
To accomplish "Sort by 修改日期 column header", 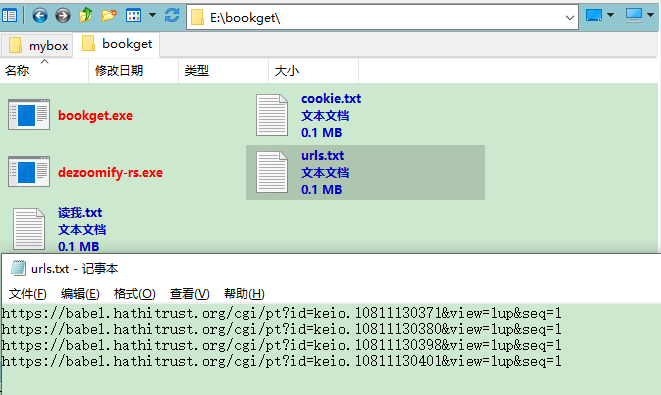I will [x=134, y=70].
